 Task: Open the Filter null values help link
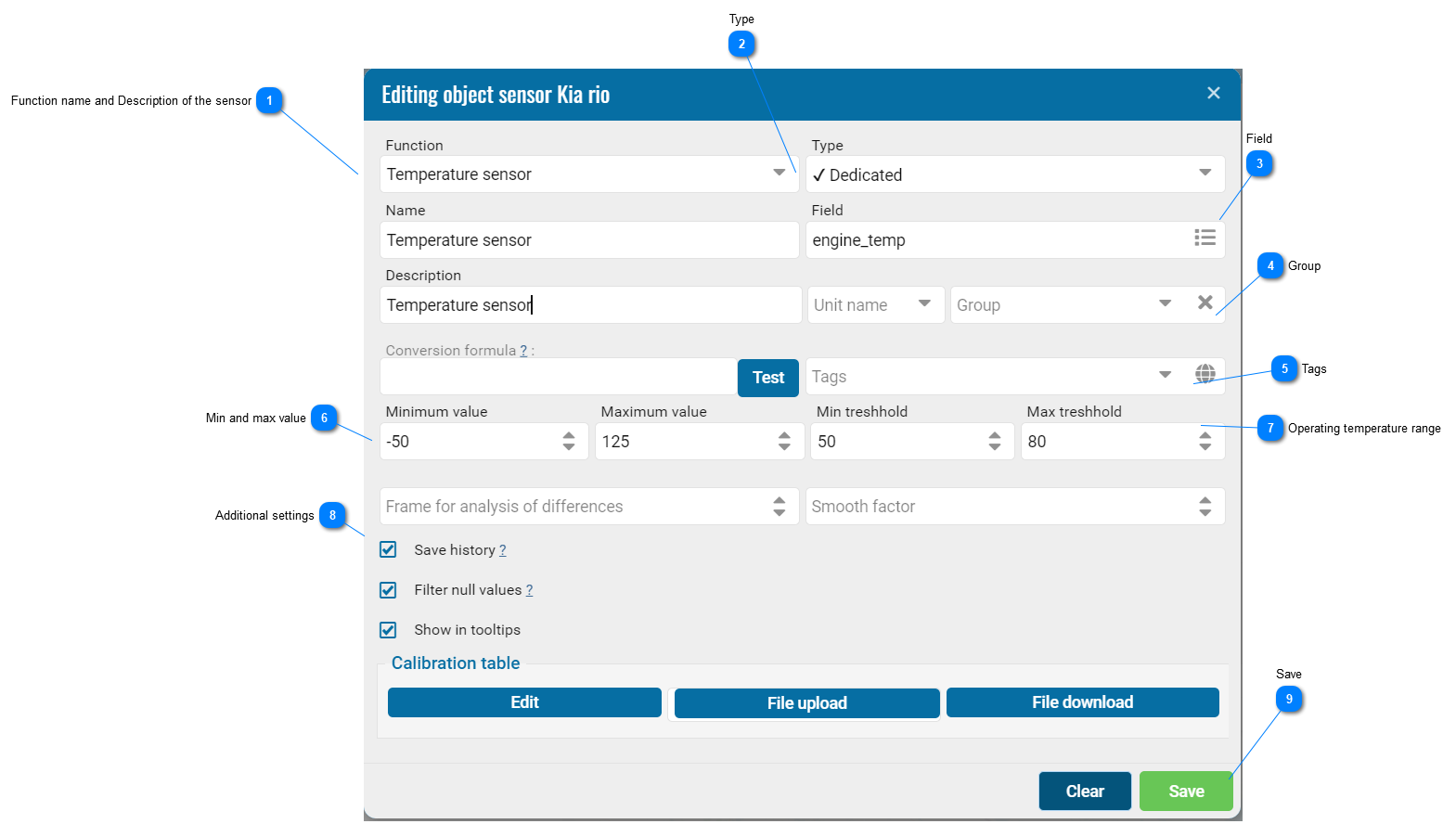(x=529, y=590)
